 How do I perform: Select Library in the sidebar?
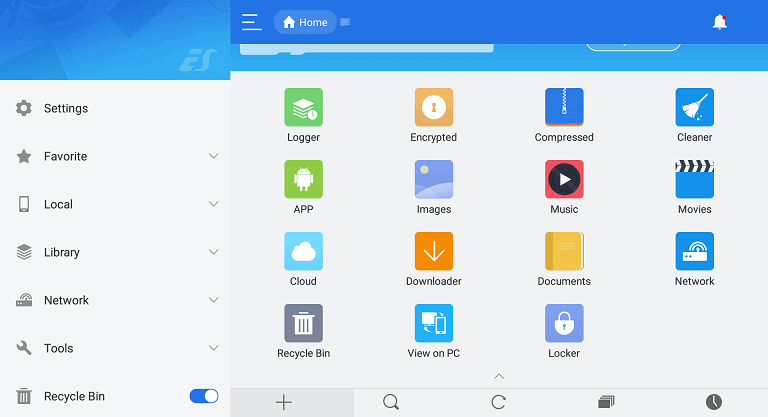62,252
